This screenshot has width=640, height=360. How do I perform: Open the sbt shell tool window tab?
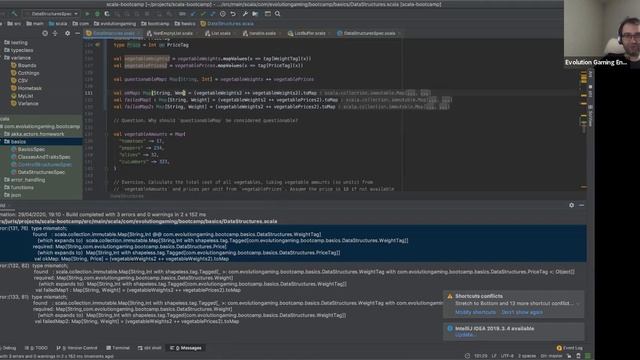coord(150,348)
